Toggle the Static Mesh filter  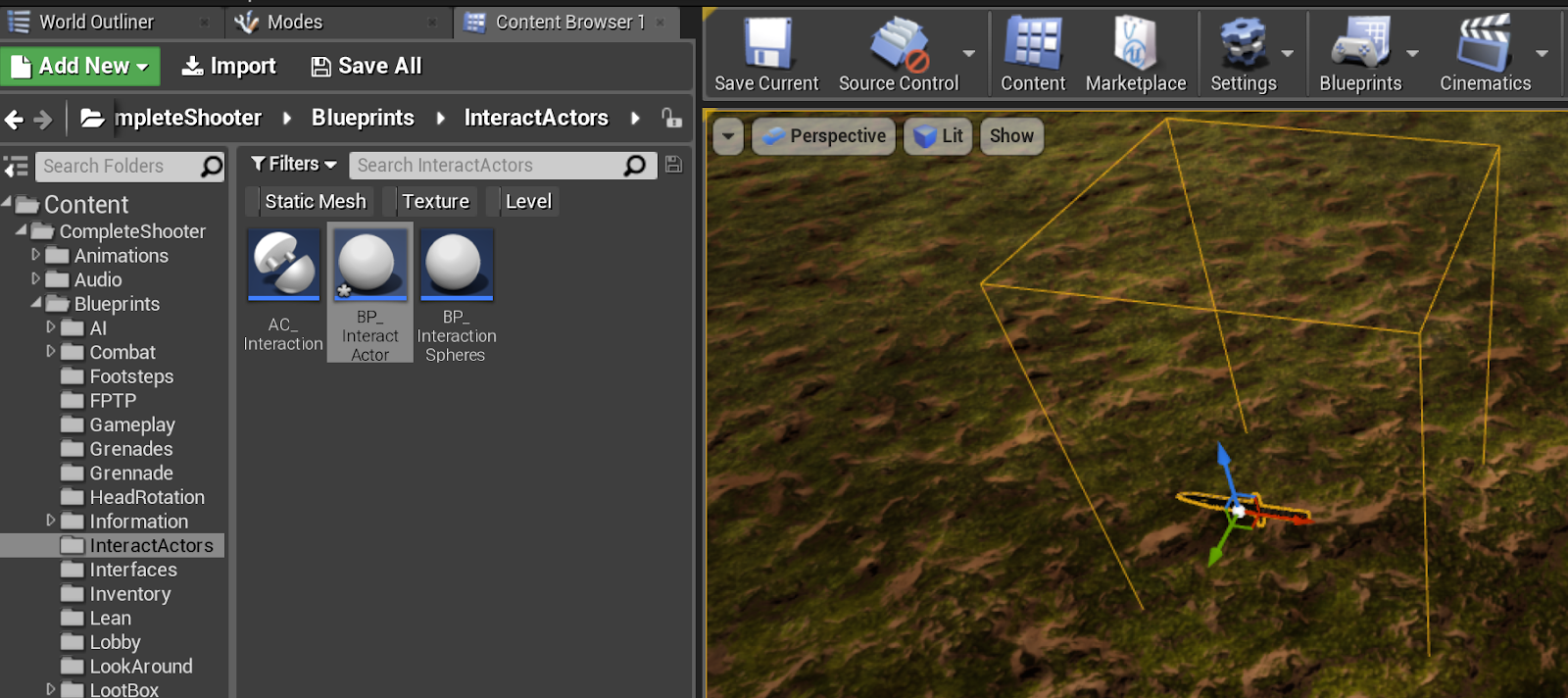coord(310,201)
